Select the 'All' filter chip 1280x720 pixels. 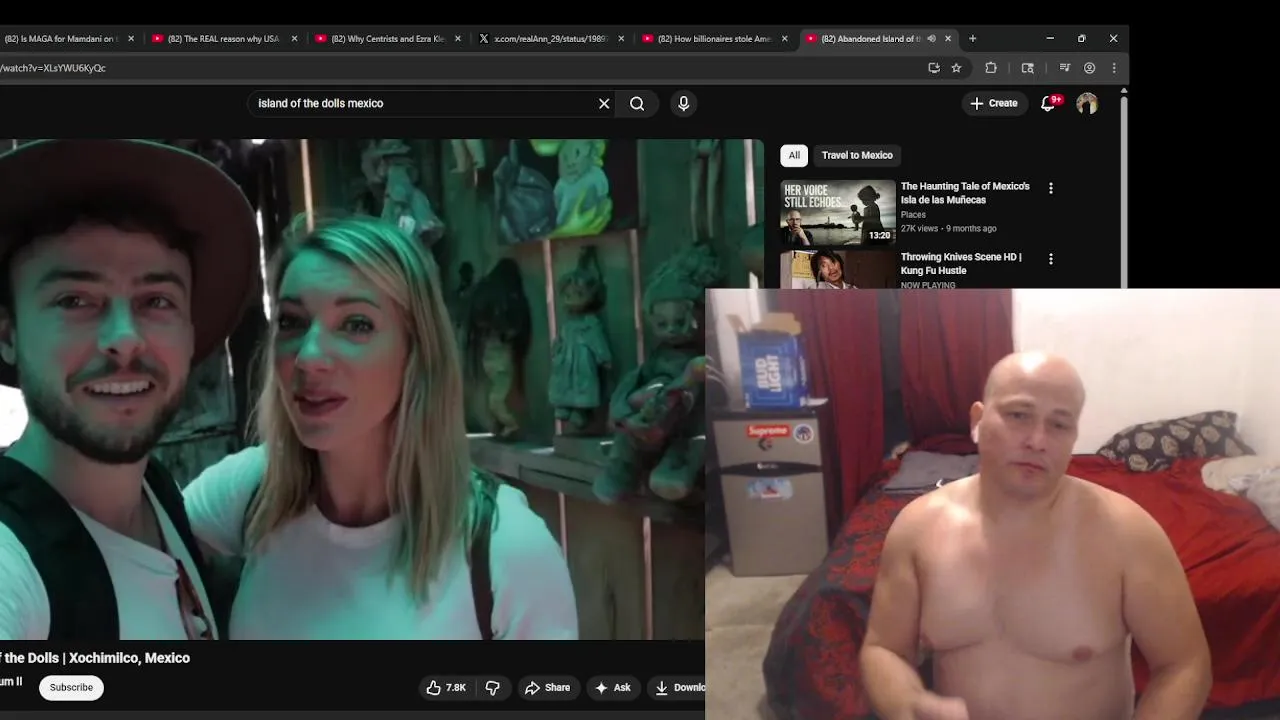point(794,155)
